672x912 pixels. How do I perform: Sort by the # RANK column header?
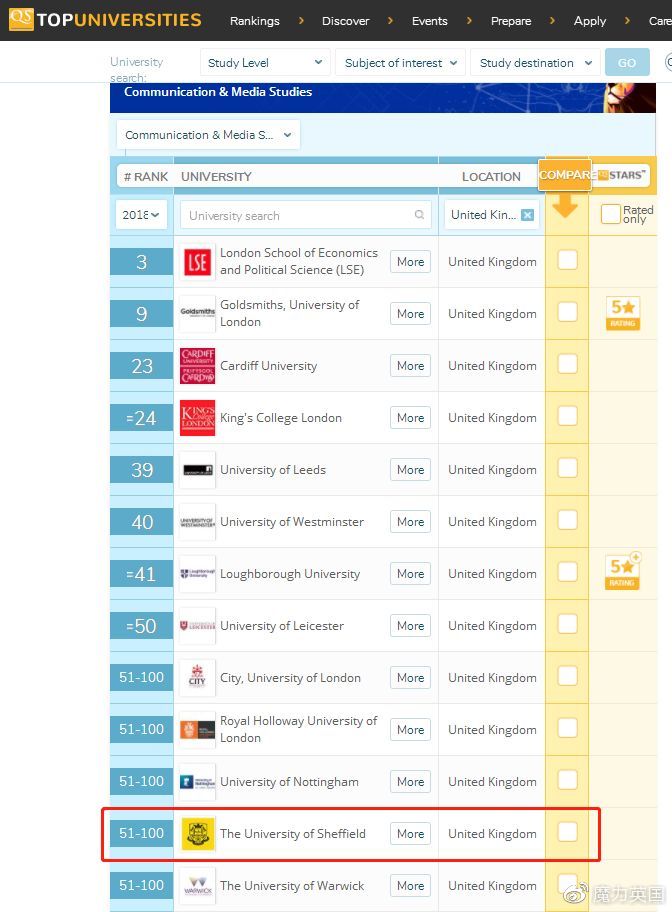click(x=145, y=176)
